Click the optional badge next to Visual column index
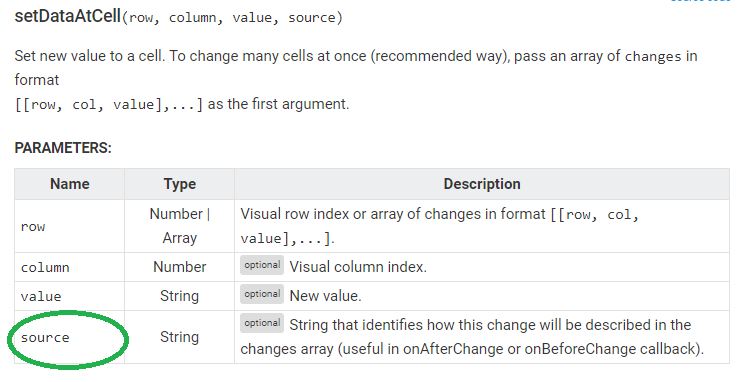Viewport: 748px width, 382px height. point(262,265)
